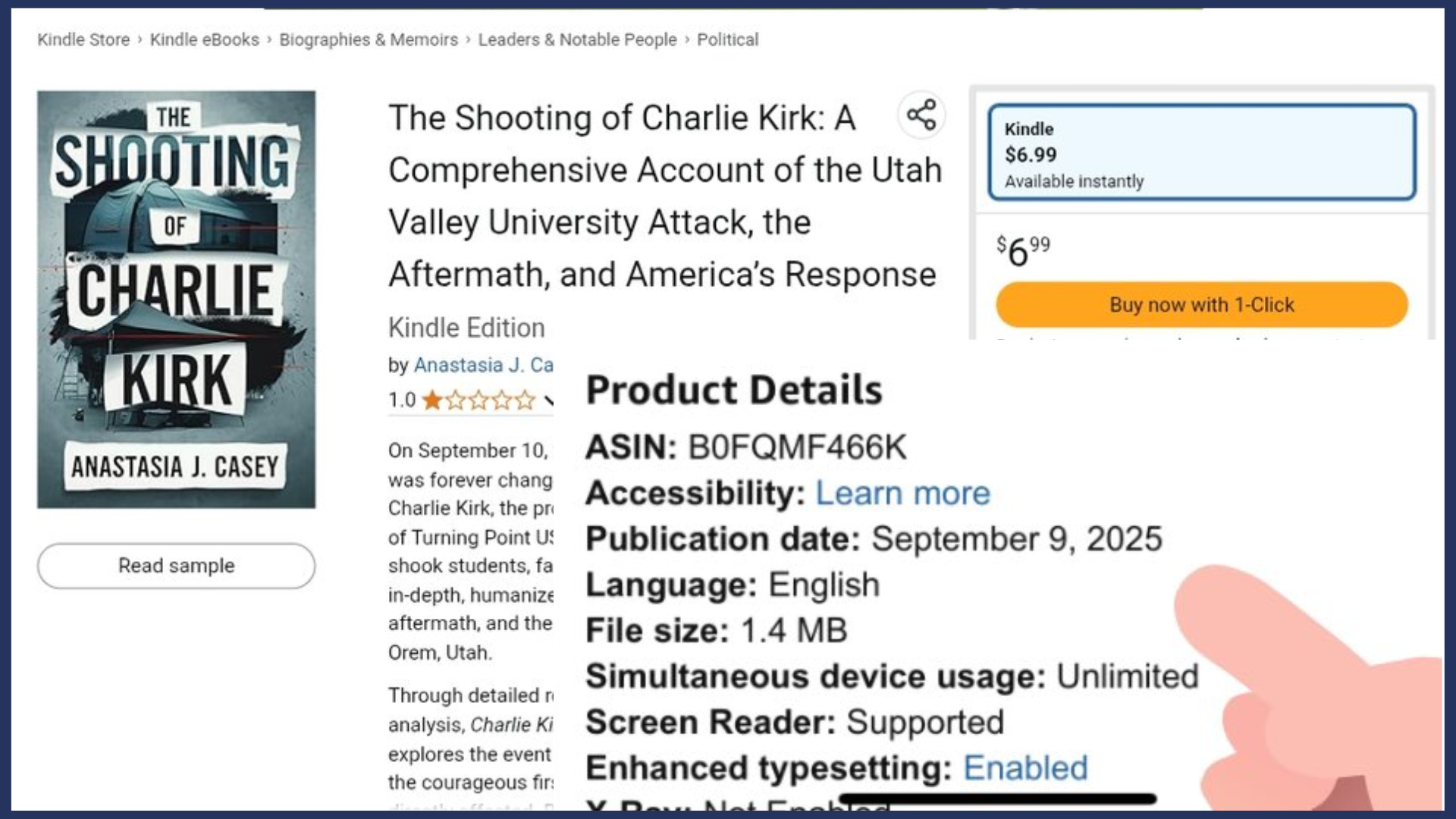Click Enabled next to Enhanced typesetting
Image resolution: width=1456 pixels, height=819 pixels.
pos(1025,767)
